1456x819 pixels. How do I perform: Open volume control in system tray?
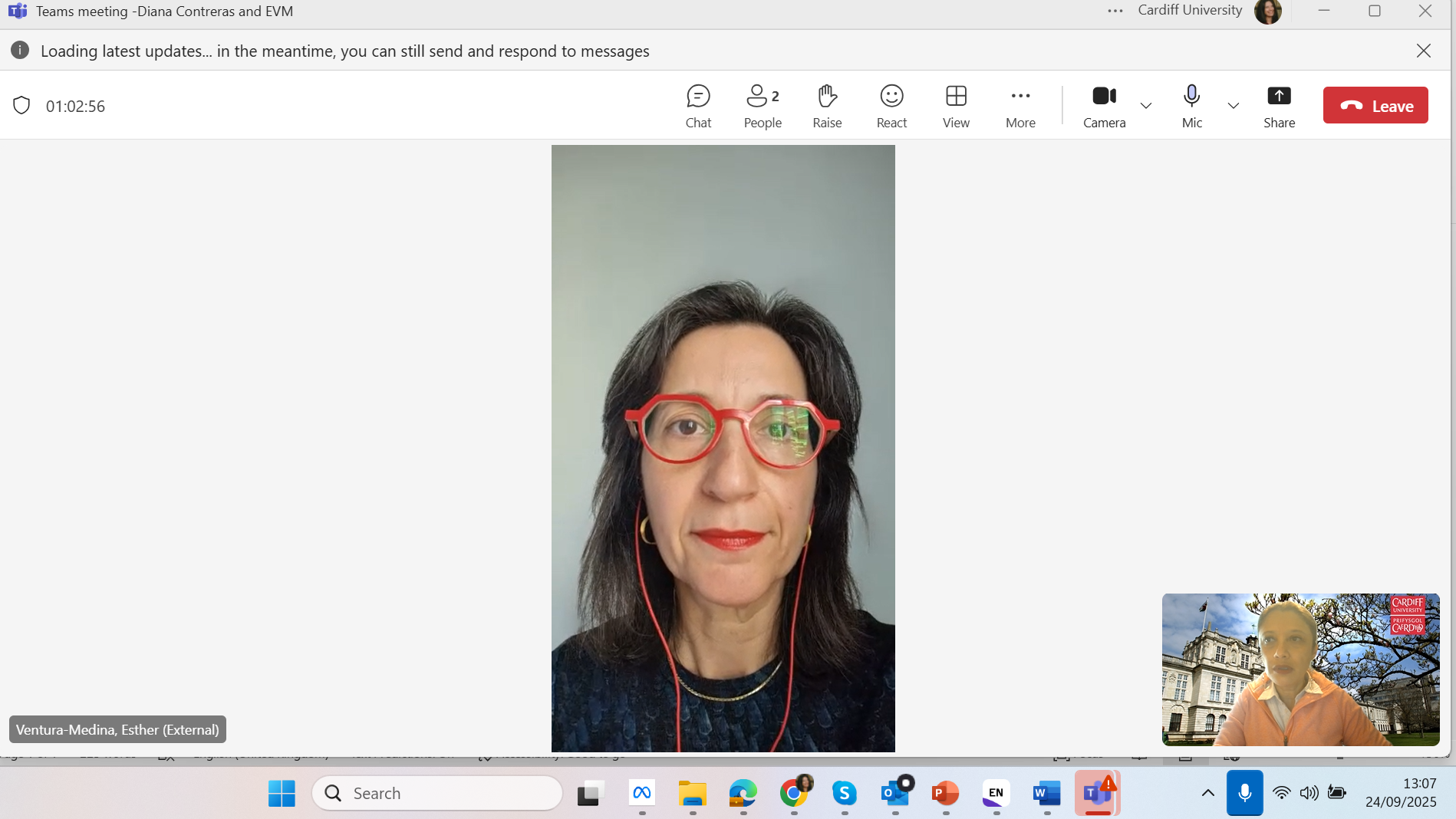point(1309,793)
